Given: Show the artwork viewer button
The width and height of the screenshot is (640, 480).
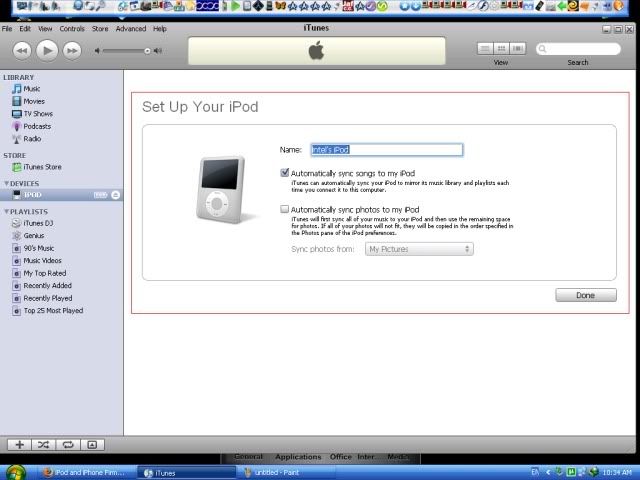Looking at the screenshot, I should [91, 443].
